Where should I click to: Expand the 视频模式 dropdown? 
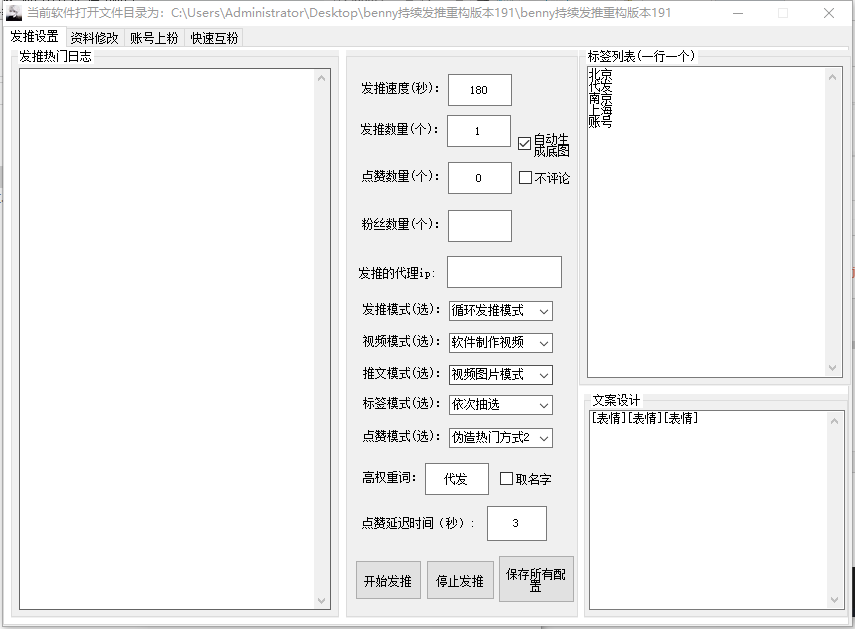(x=500, y=342)
